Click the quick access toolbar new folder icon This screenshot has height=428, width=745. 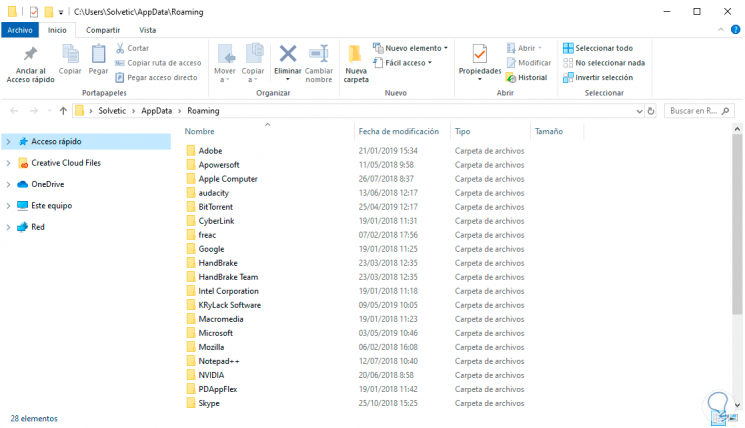[48, 12]
